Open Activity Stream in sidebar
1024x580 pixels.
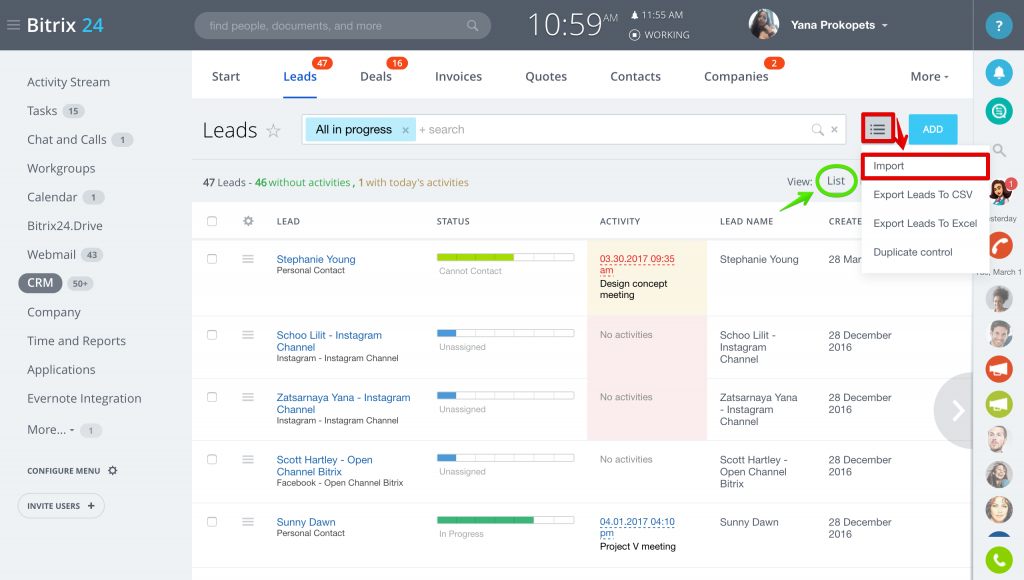tap(69, 82)
